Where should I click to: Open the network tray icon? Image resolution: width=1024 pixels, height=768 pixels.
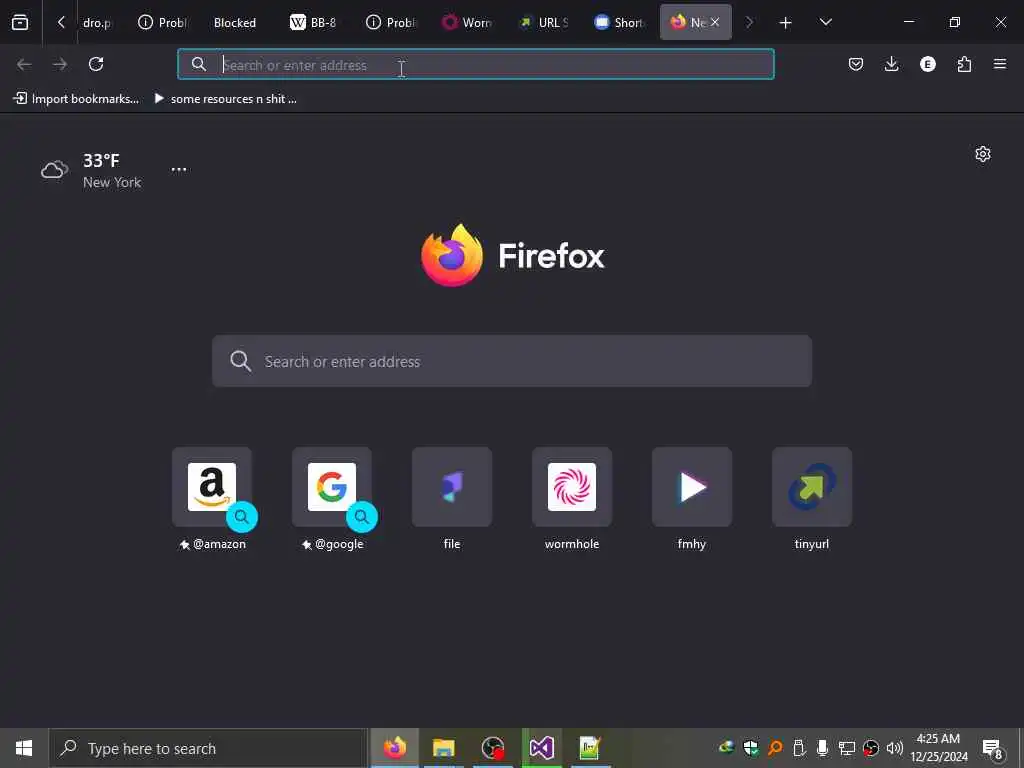tap(846, 748)
